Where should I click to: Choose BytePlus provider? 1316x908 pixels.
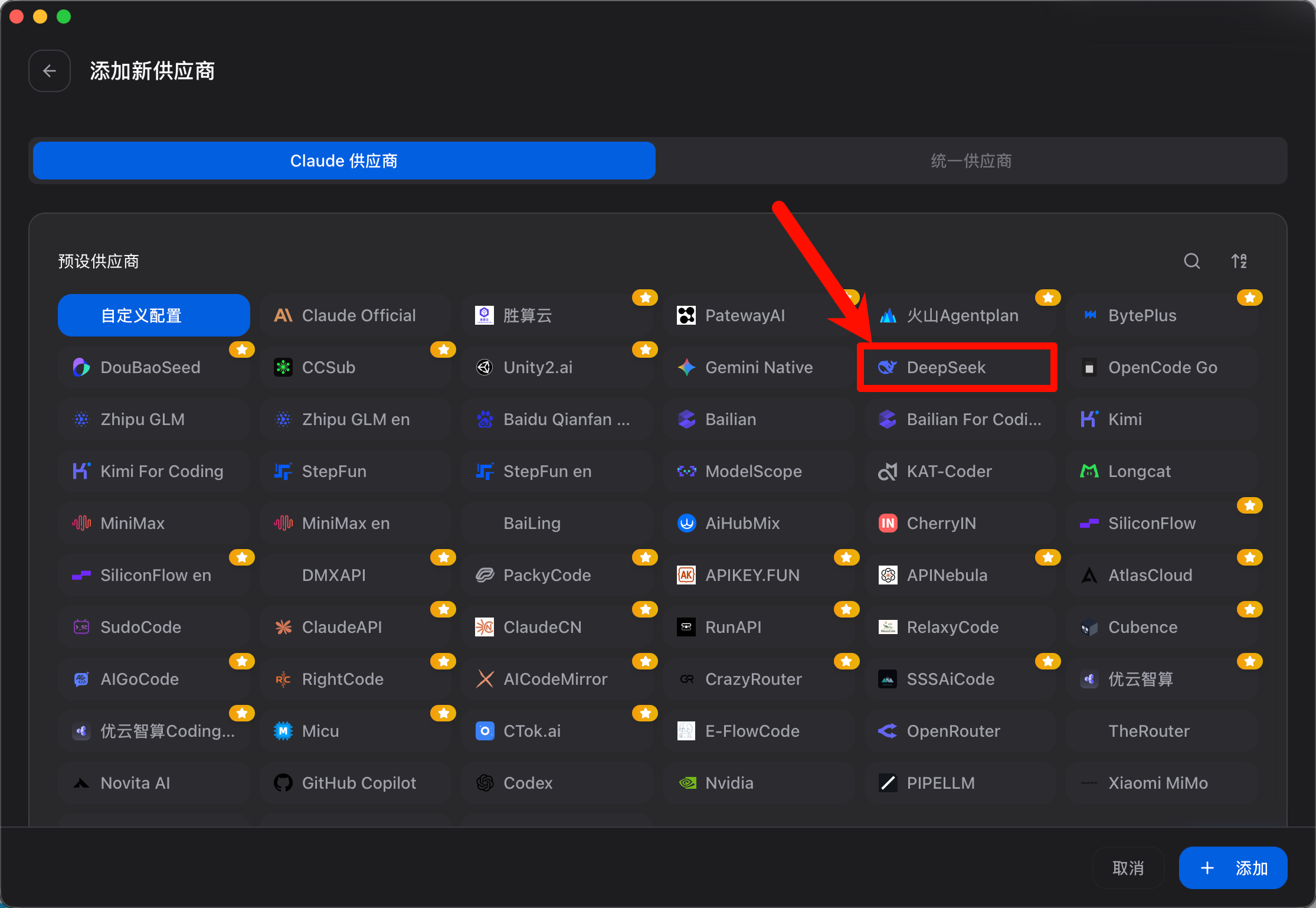click(x=1162, y=315)
